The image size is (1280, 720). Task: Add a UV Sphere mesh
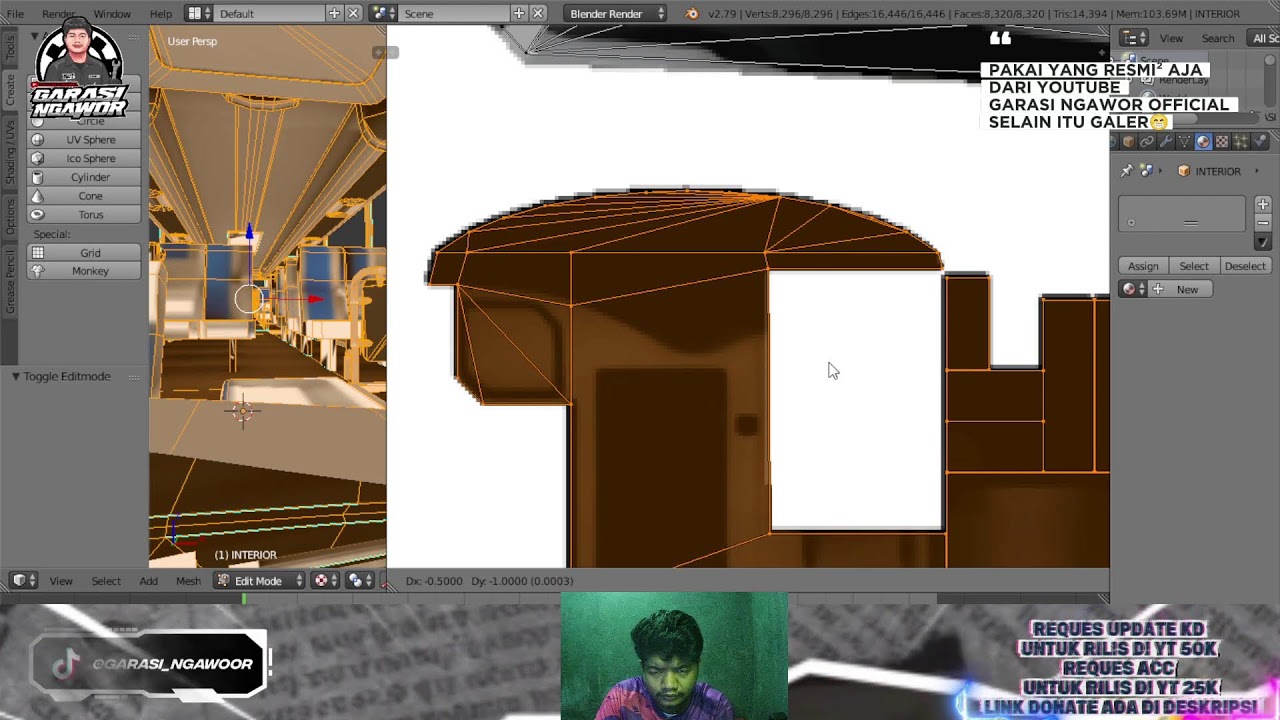click(84, 140)
